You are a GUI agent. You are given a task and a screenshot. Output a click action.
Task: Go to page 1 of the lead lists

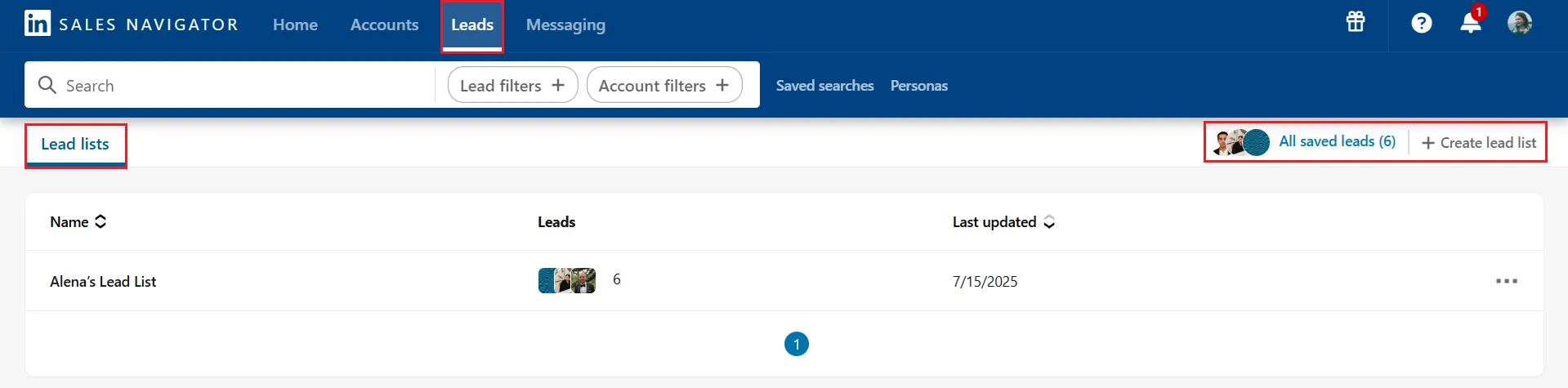point(797,344)
